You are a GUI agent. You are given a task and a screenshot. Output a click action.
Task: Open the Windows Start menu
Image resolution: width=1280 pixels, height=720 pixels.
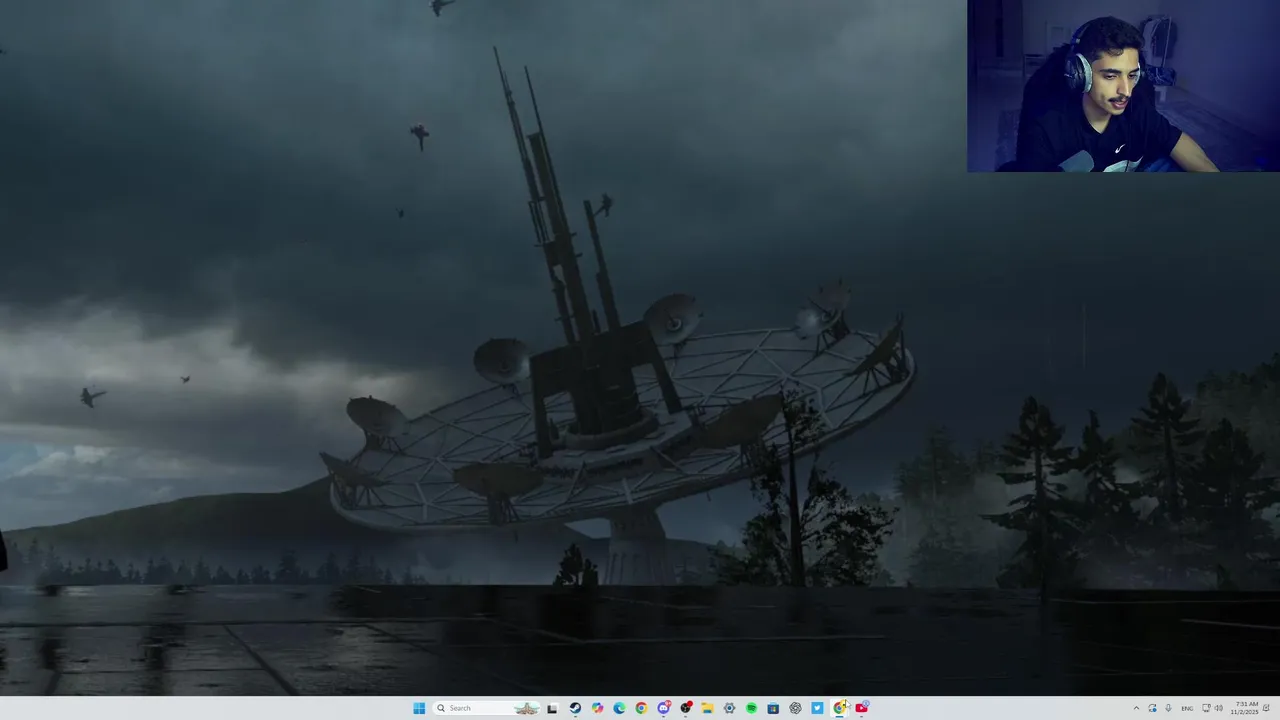point(419,708)
